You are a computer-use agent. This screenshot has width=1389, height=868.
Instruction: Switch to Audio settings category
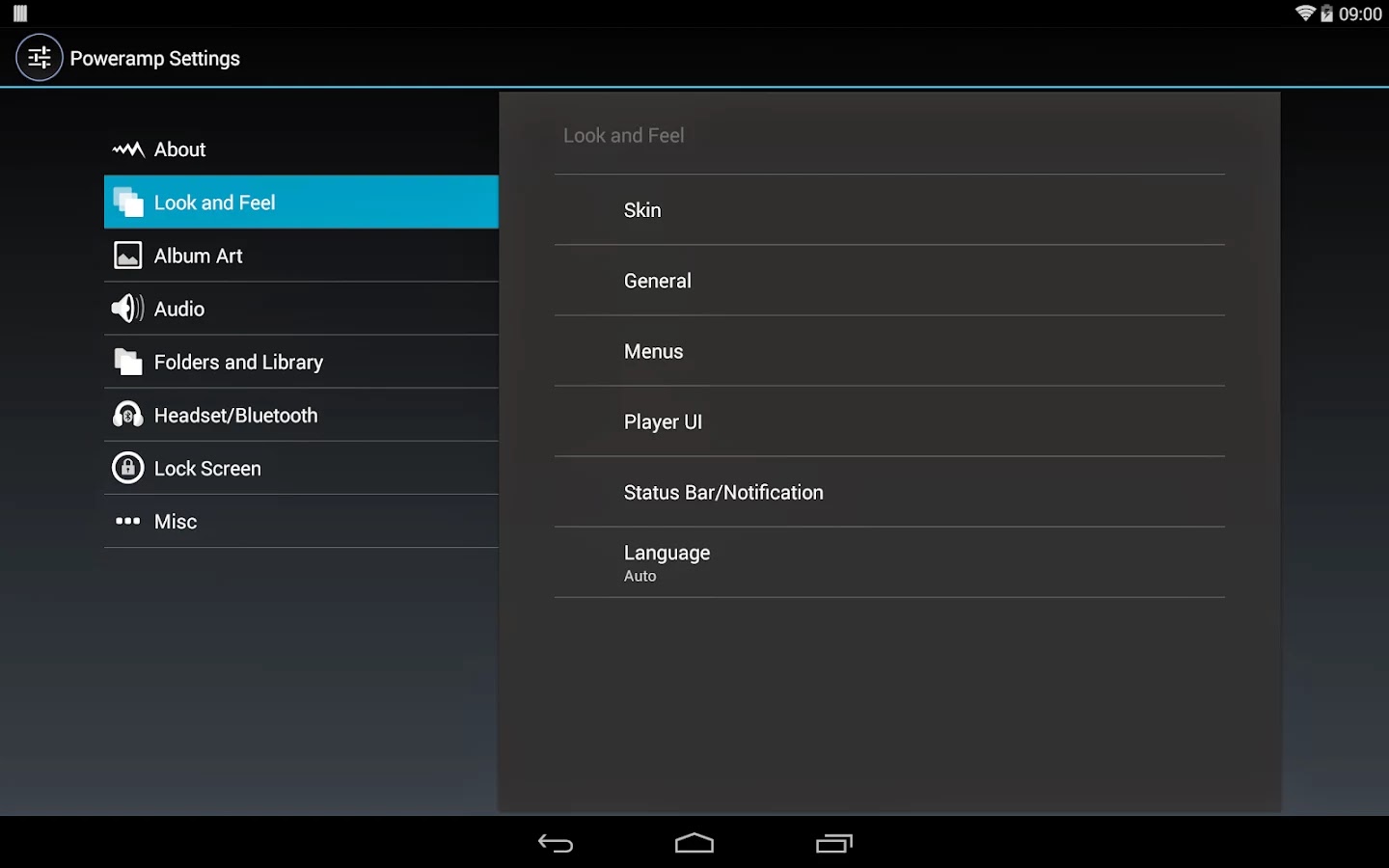pyautogui.click(x=301, y=309)
